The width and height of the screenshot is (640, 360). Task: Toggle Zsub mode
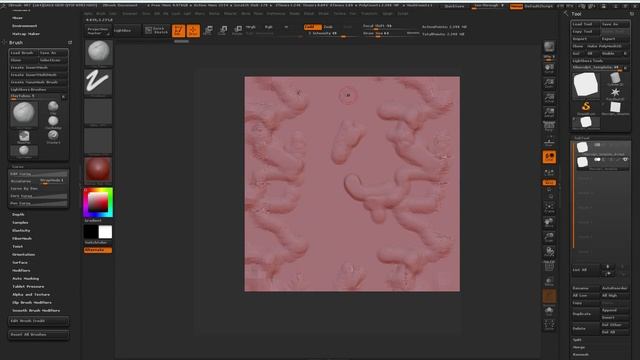coord(328,27)
